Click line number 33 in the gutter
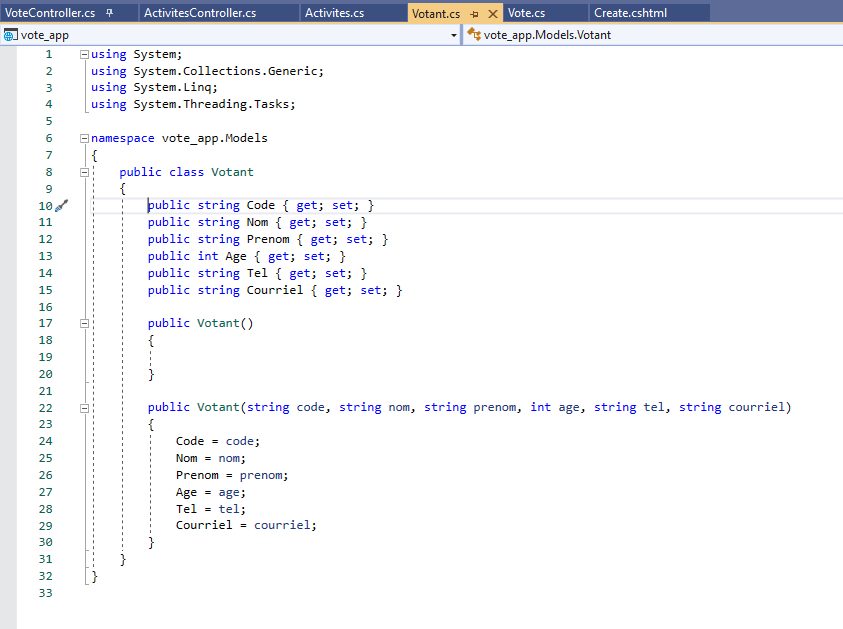This screenshot has height=629, width=843. pos(46,593)
